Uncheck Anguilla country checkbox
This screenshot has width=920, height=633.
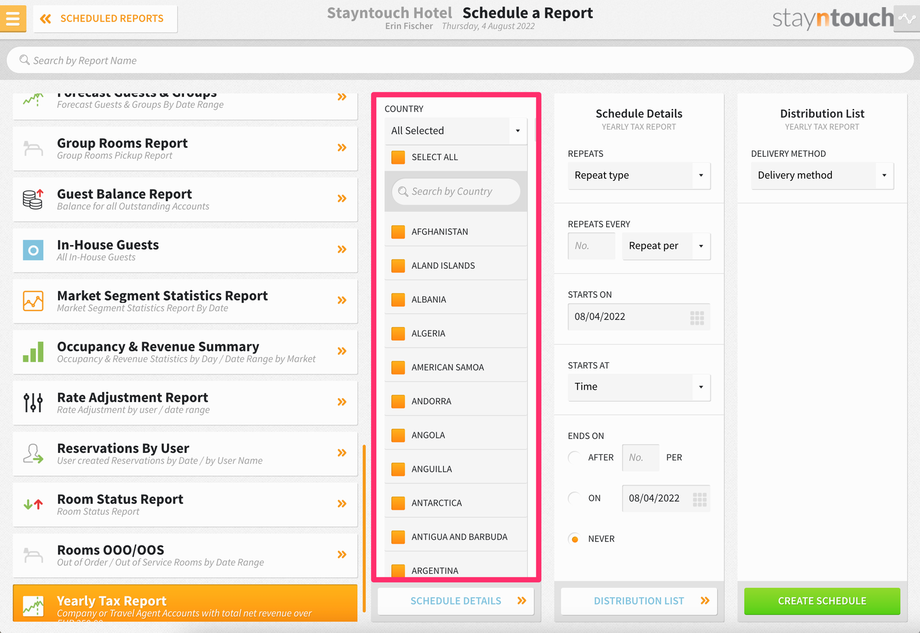coord(398,469)
